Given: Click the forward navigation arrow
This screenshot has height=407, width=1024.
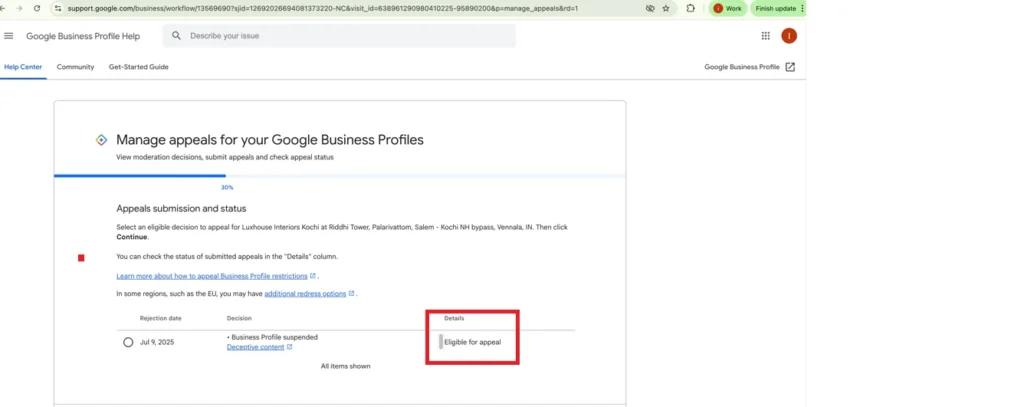Looking at the screenshot, I should pos(19,8).
